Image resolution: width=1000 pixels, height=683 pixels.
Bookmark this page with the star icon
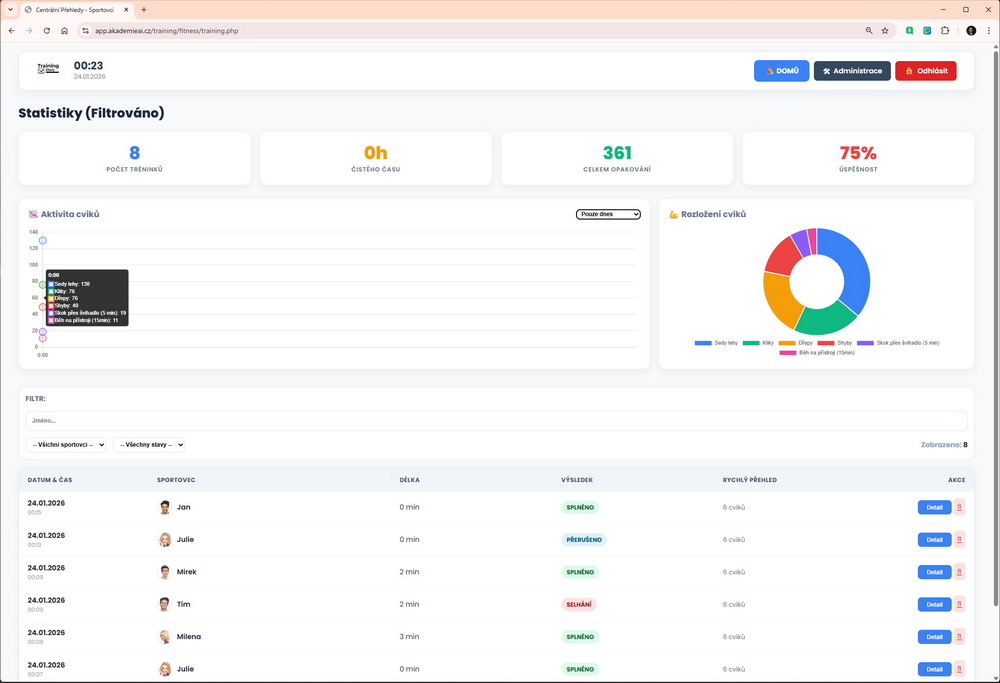(885, 31)
